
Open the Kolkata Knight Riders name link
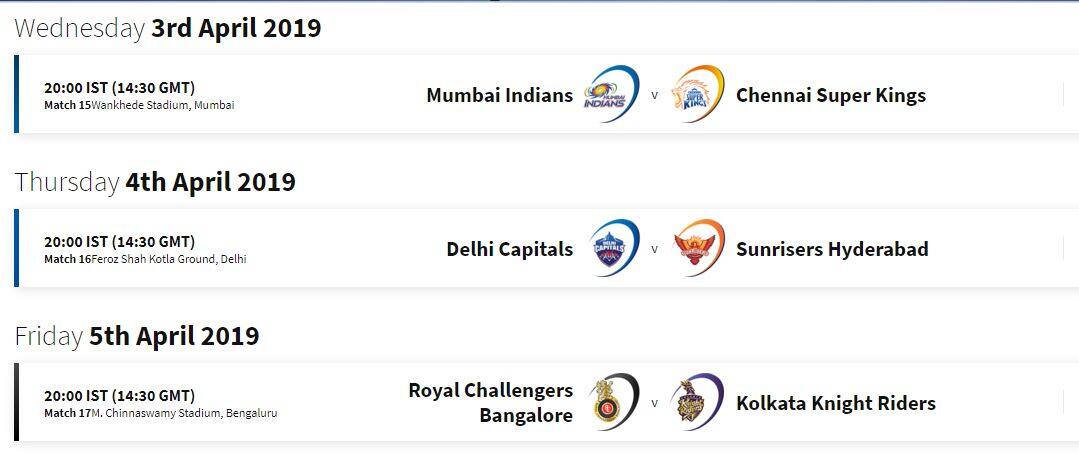tap(835, 403)
